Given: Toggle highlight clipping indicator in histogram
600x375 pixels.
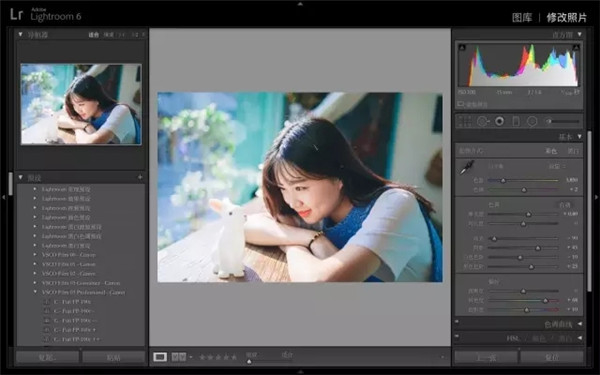Looking at the screenshot, I should (x=576, y=47).
